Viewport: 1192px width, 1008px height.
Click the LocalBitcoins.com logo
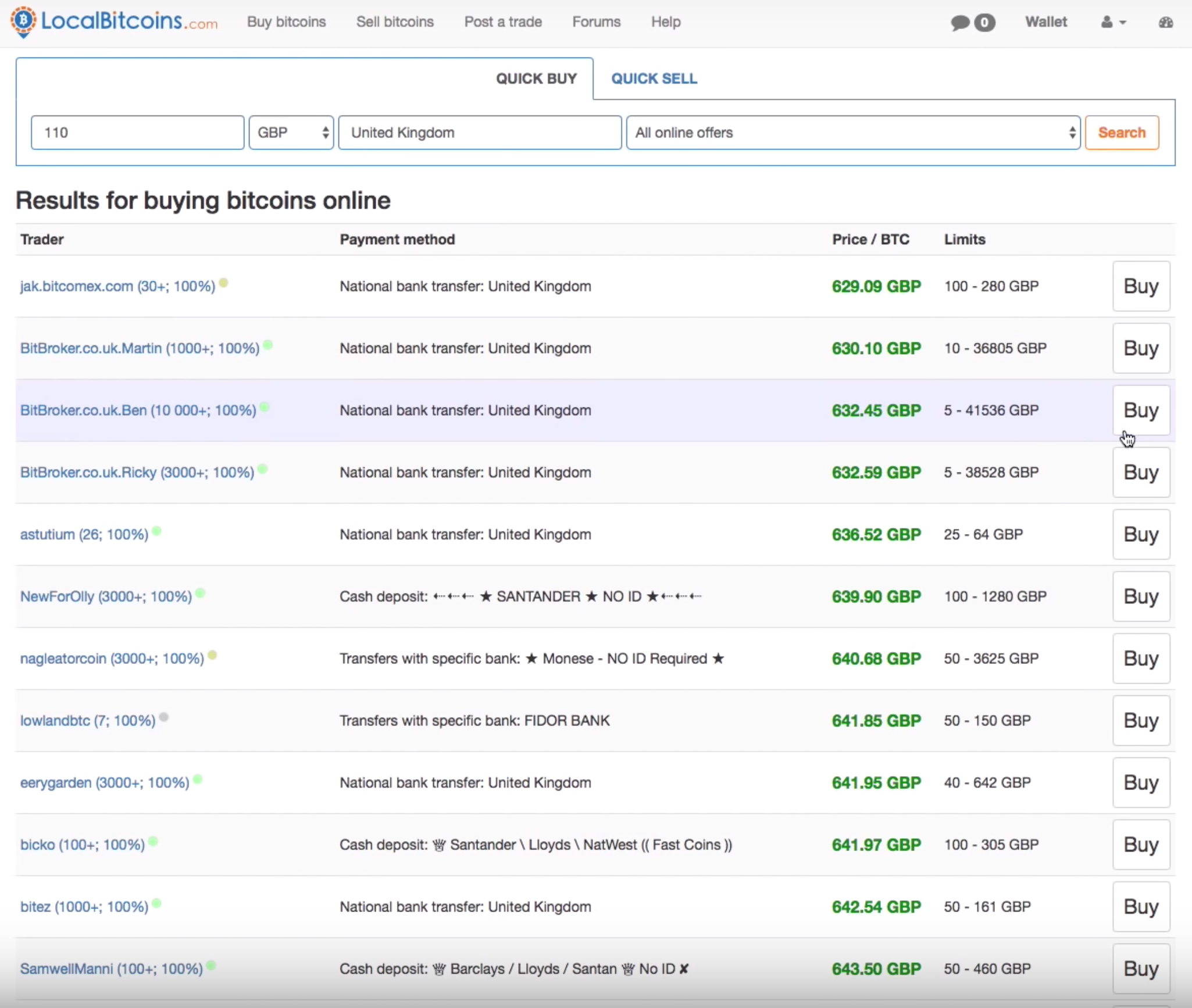pyautogui.click(x=114, y=22)
